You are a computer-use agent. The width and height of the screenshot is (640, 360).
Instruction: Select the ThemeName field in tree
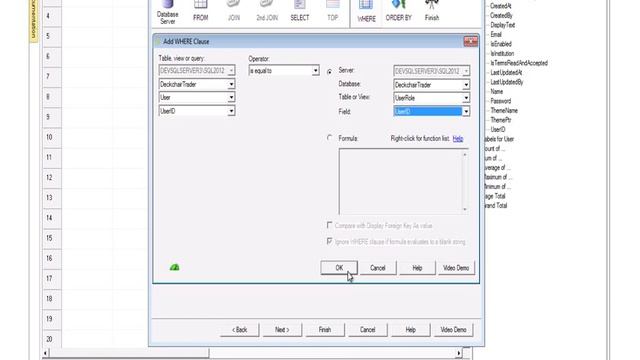504,110
